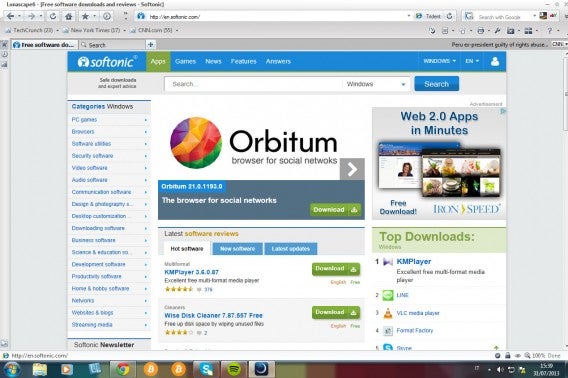Open Wise Disk Cleaner 7.87.557 Free link

213,316
